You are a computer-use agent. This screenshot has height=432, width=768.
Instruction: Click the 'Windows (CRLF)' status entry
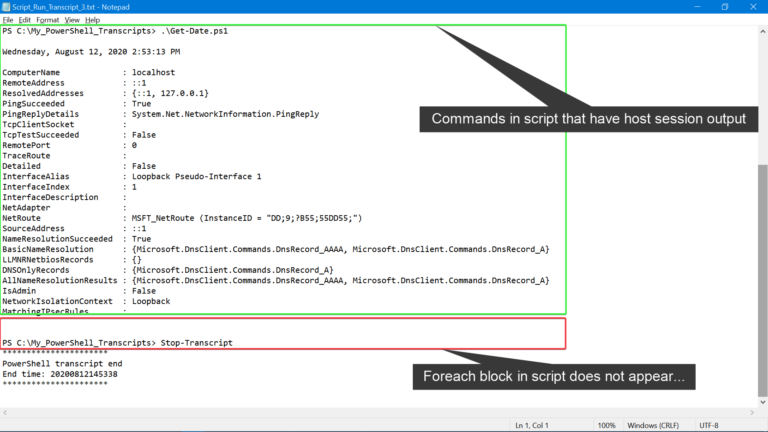(653, 426)
